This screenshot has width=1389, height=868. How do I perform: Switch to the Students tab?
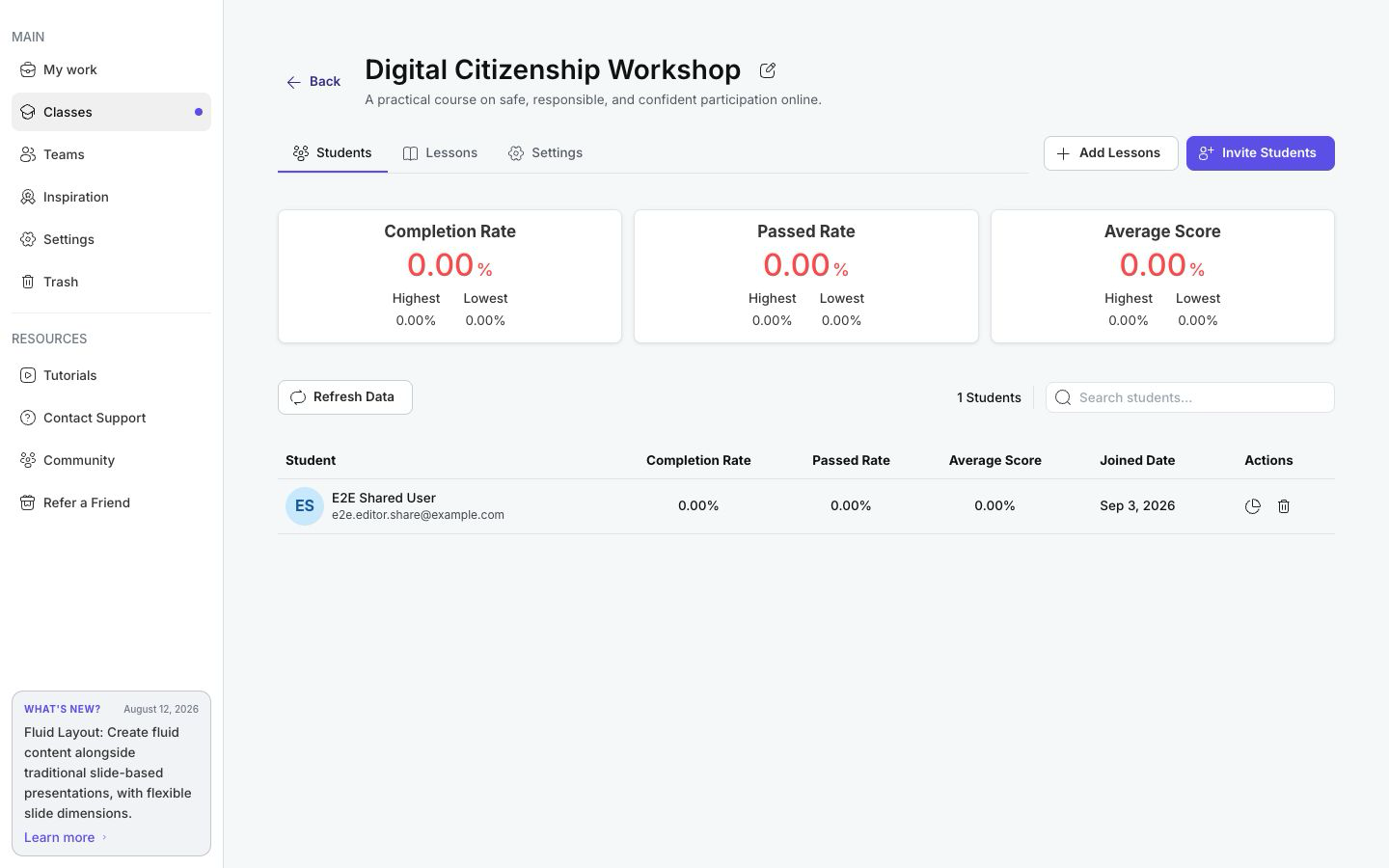coord(333,153)
